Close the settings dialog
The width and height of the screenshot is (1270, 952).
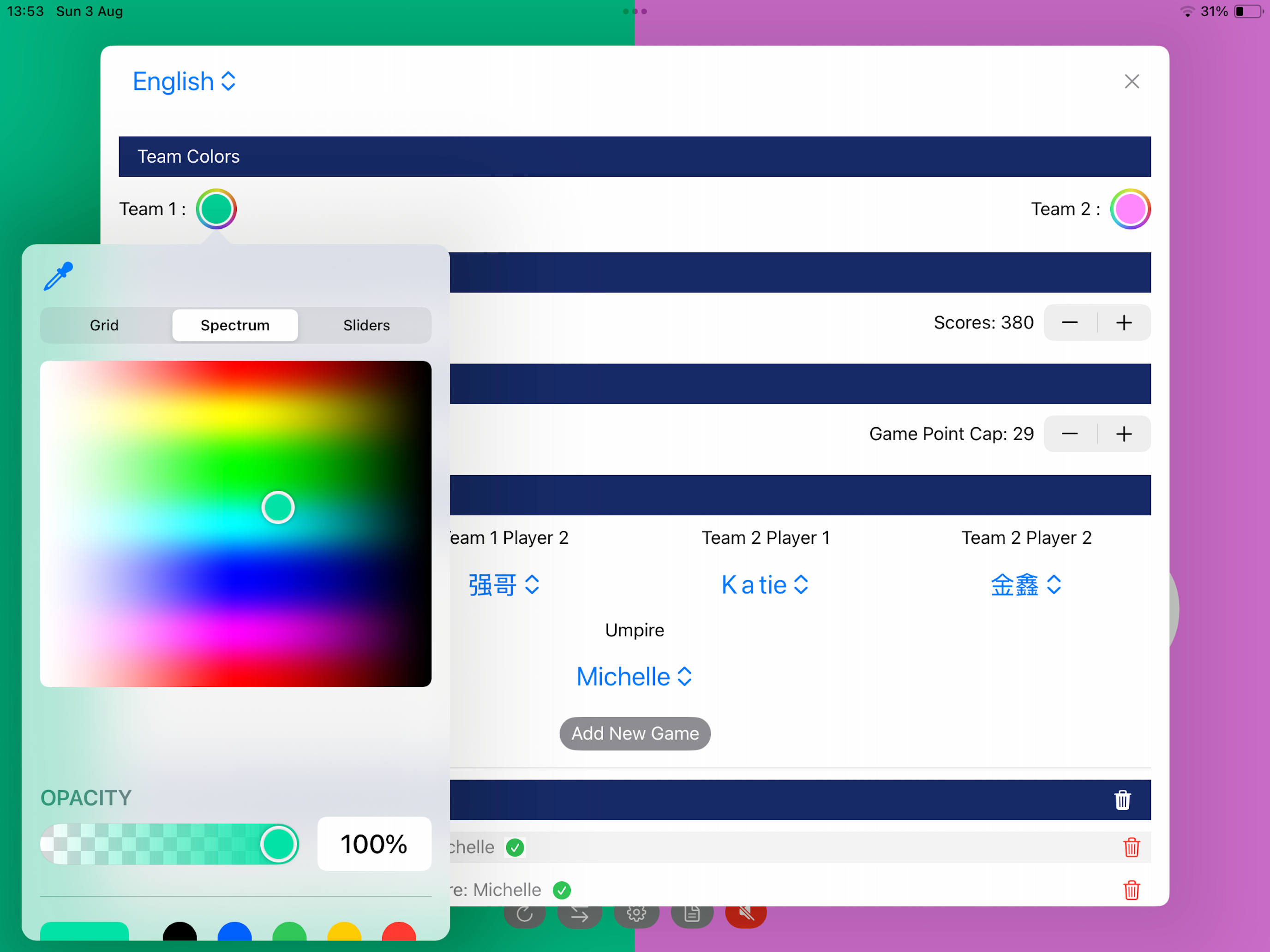tap(1132, 82)
